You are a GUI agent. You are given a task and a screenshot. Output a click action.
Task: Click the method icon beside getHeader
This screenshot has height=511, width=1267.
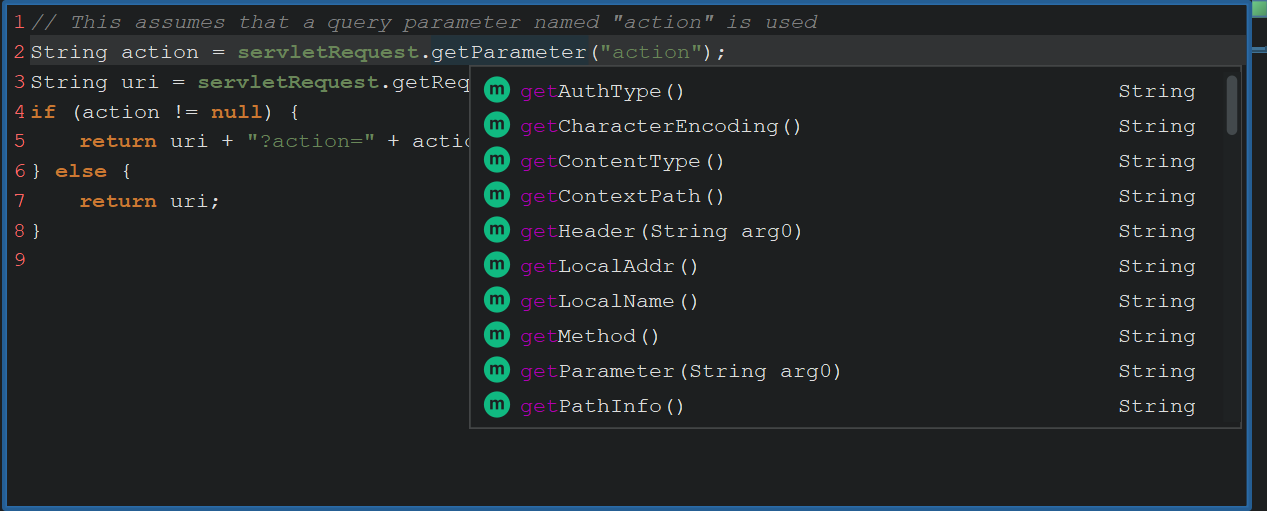pyautogui.click(x=497, y=230)
